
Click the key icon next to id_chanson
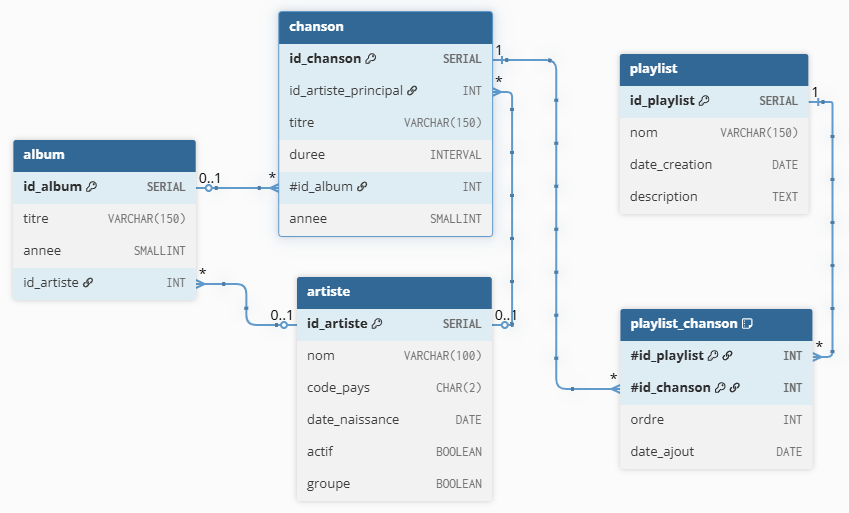tap(371, 59)
